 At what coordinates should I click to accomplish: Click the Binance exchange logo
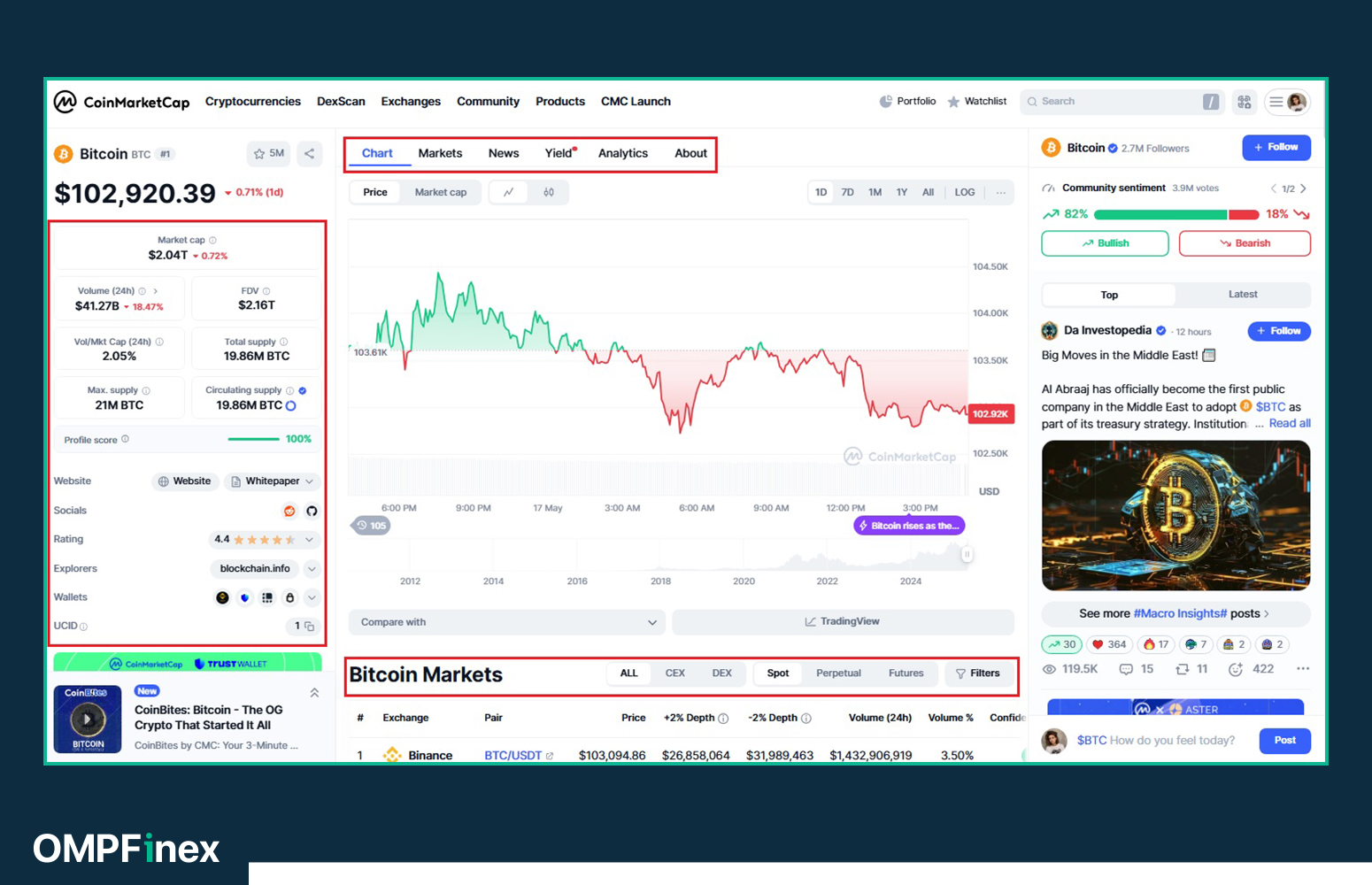392,755
